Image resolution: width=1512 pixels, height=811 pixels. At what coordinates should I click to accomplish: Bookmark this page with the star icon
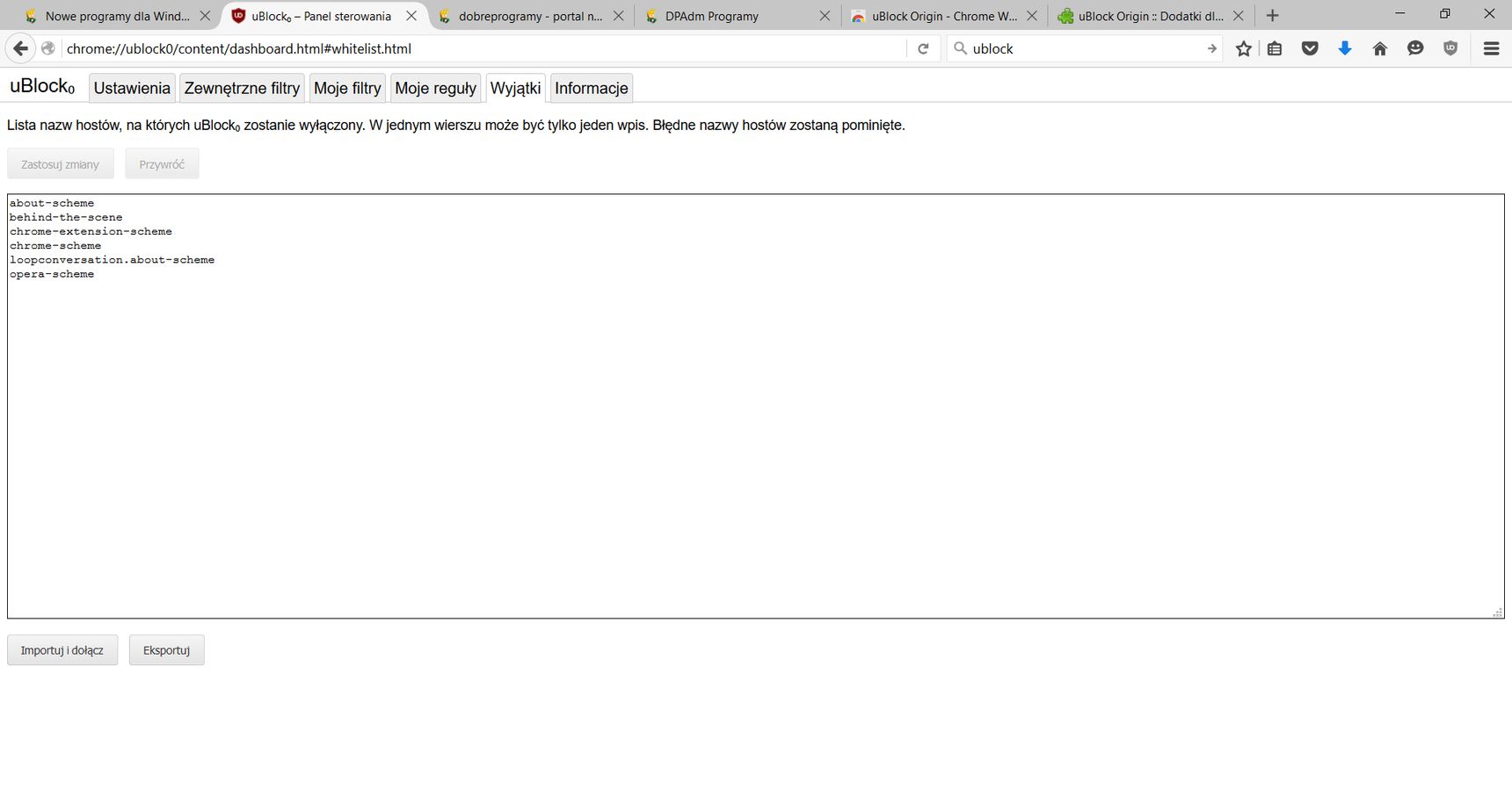pyautogui.click(x=1243, y=49)
